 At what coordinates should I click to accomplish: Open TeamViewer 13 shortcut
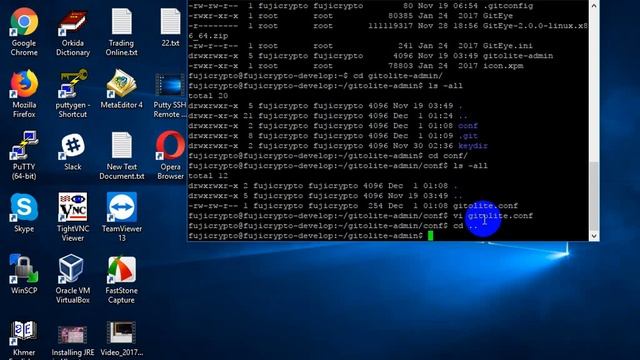pos(121,218)
